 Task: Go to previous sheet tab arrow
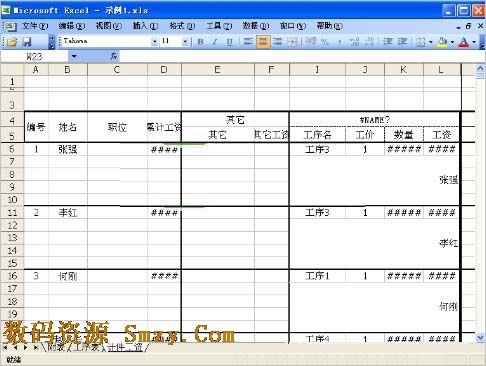tap(15, 348)
